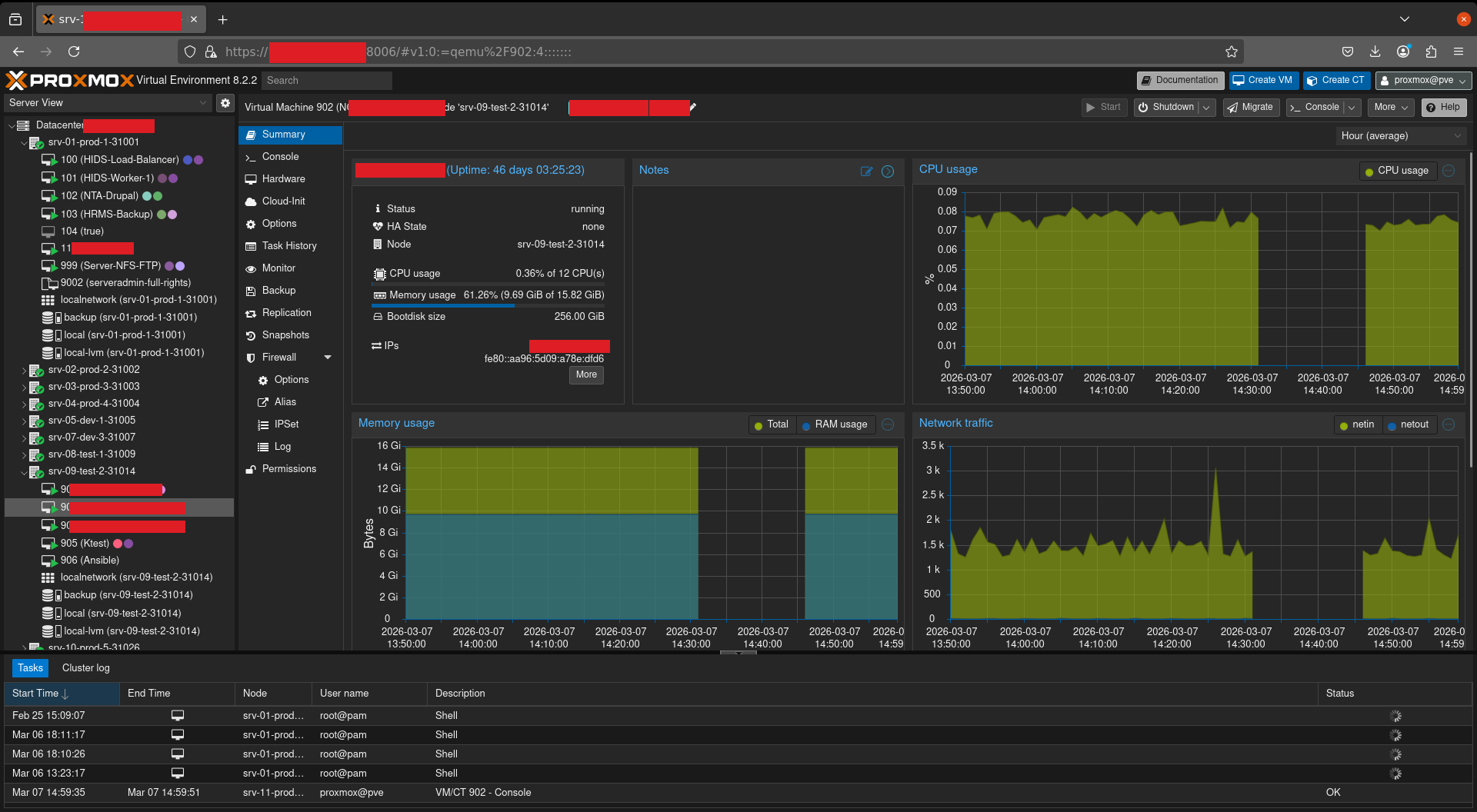Viewport: 1477px width, 812px height.
Task: Switch to the Tasks tab
Action: [x=30, y=668]
